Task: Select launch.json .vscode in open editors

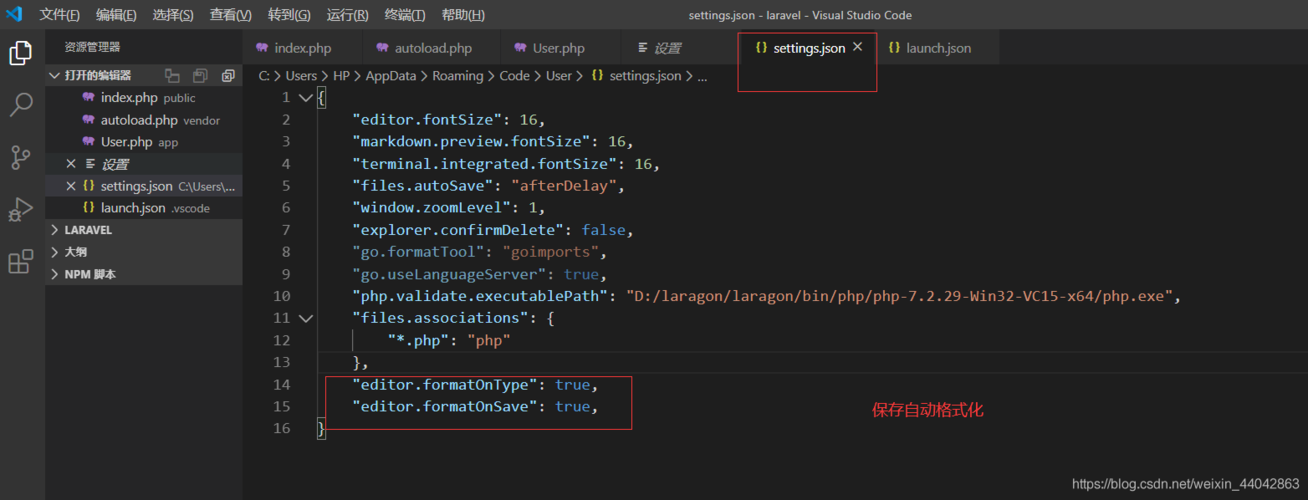Action: point(144,208)
